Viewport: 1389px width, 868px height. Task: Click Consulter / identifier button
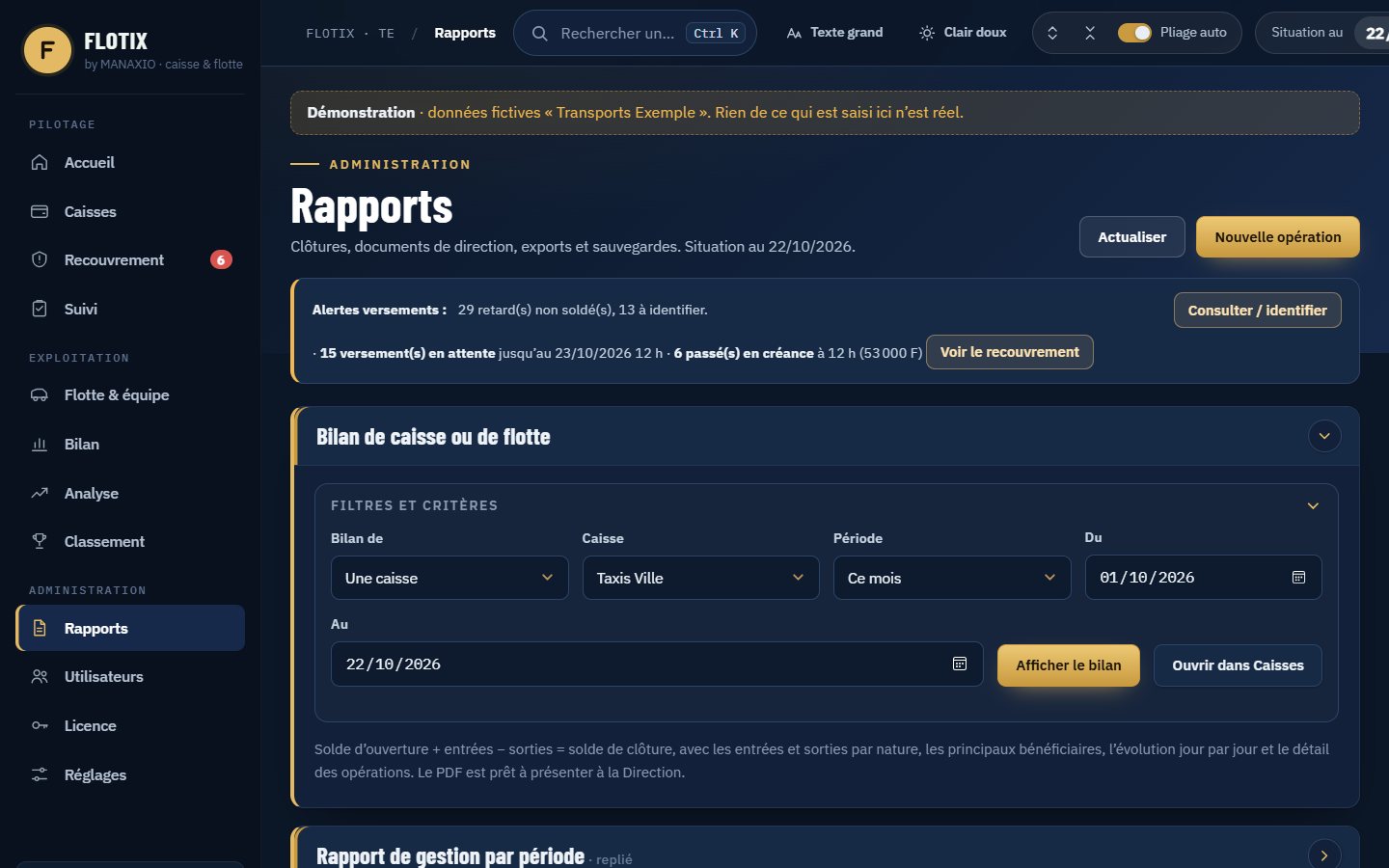pyautogui.click(x=1258, y=311)
